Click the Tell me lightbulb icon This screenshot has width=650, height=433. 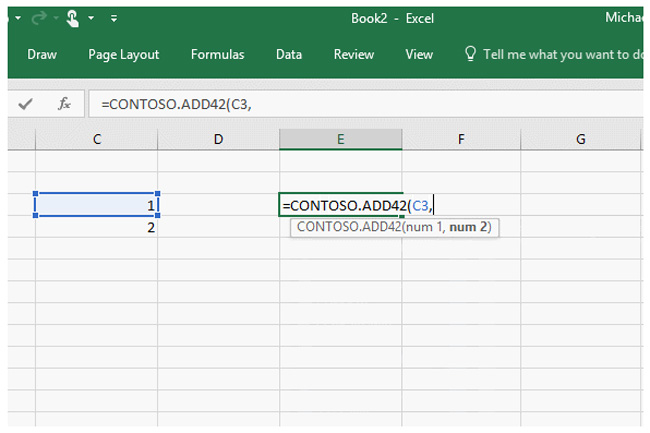click(x=470, y=54)
